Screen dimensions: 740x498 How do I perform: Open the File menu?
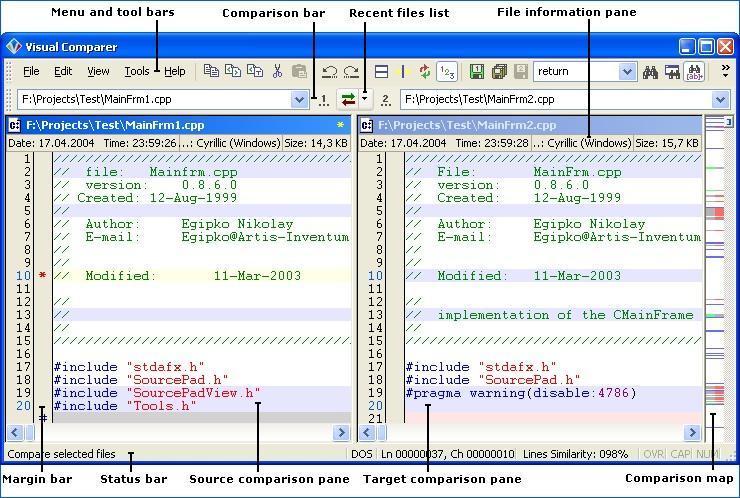pos(31,71)
